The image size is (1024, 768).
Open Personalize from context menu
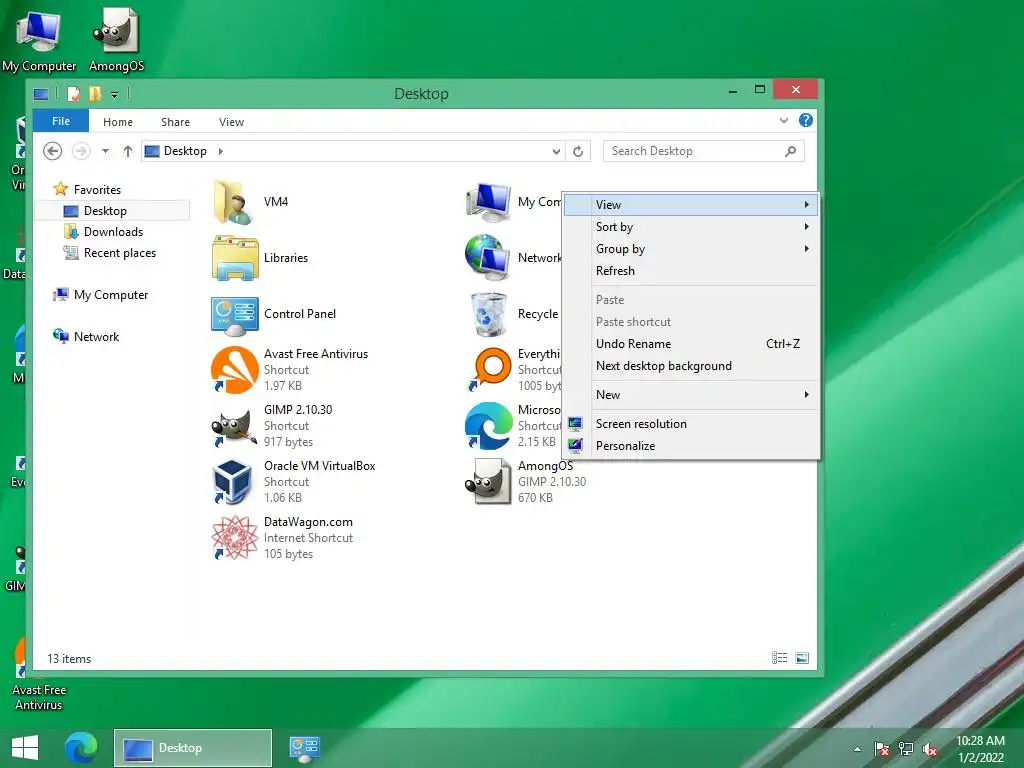tap(691, 446)
